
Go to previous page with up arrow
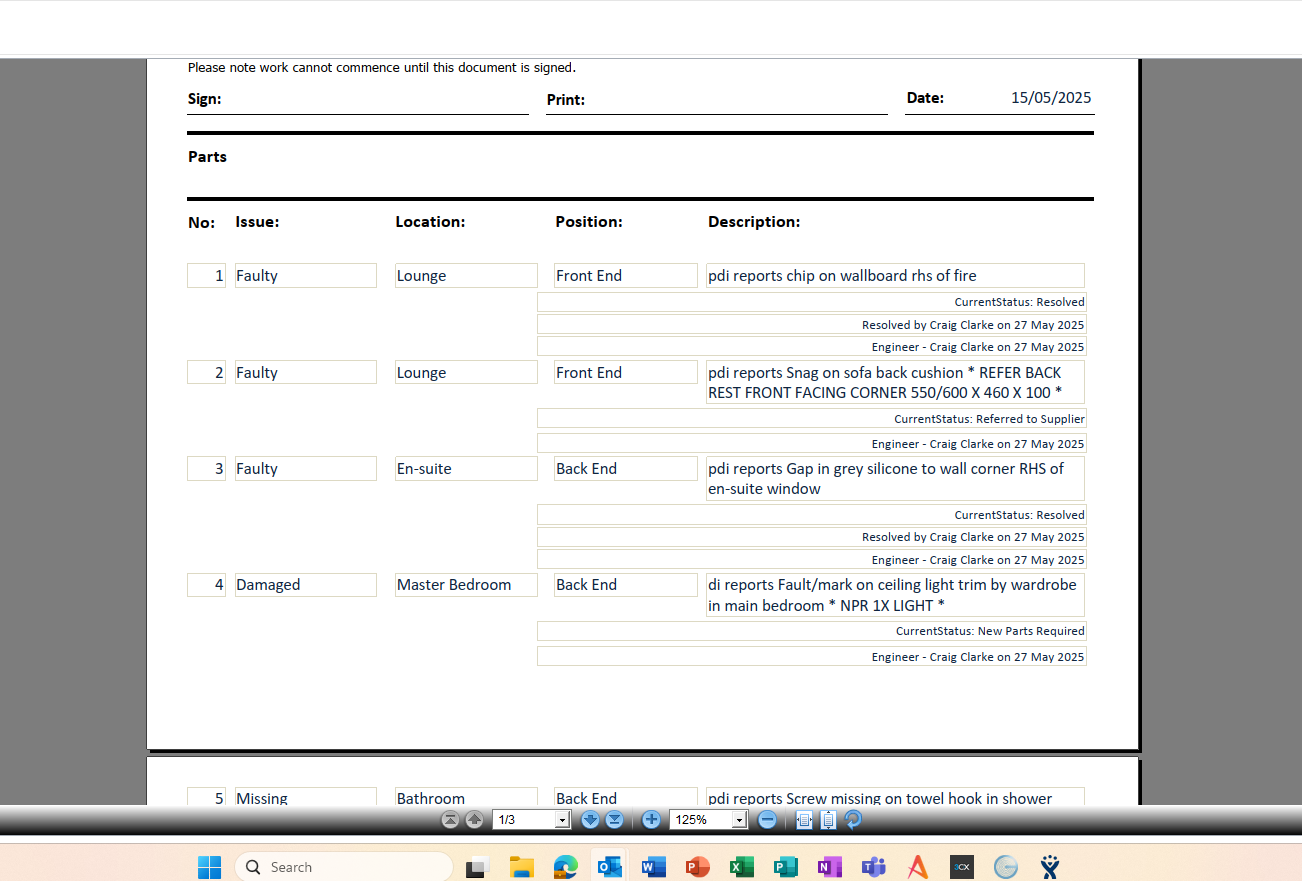(x=474, y=820)
